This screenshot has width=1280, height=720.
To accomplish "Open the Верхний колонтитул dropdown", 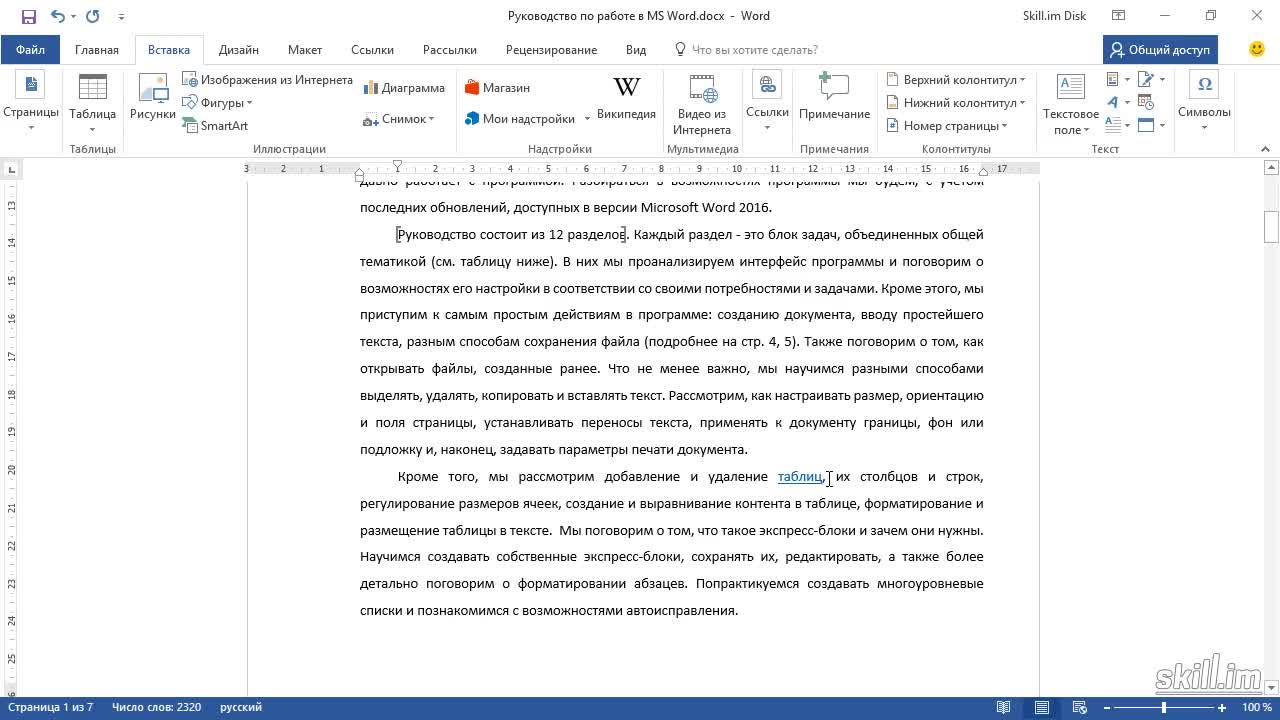I will coord(956,80).
